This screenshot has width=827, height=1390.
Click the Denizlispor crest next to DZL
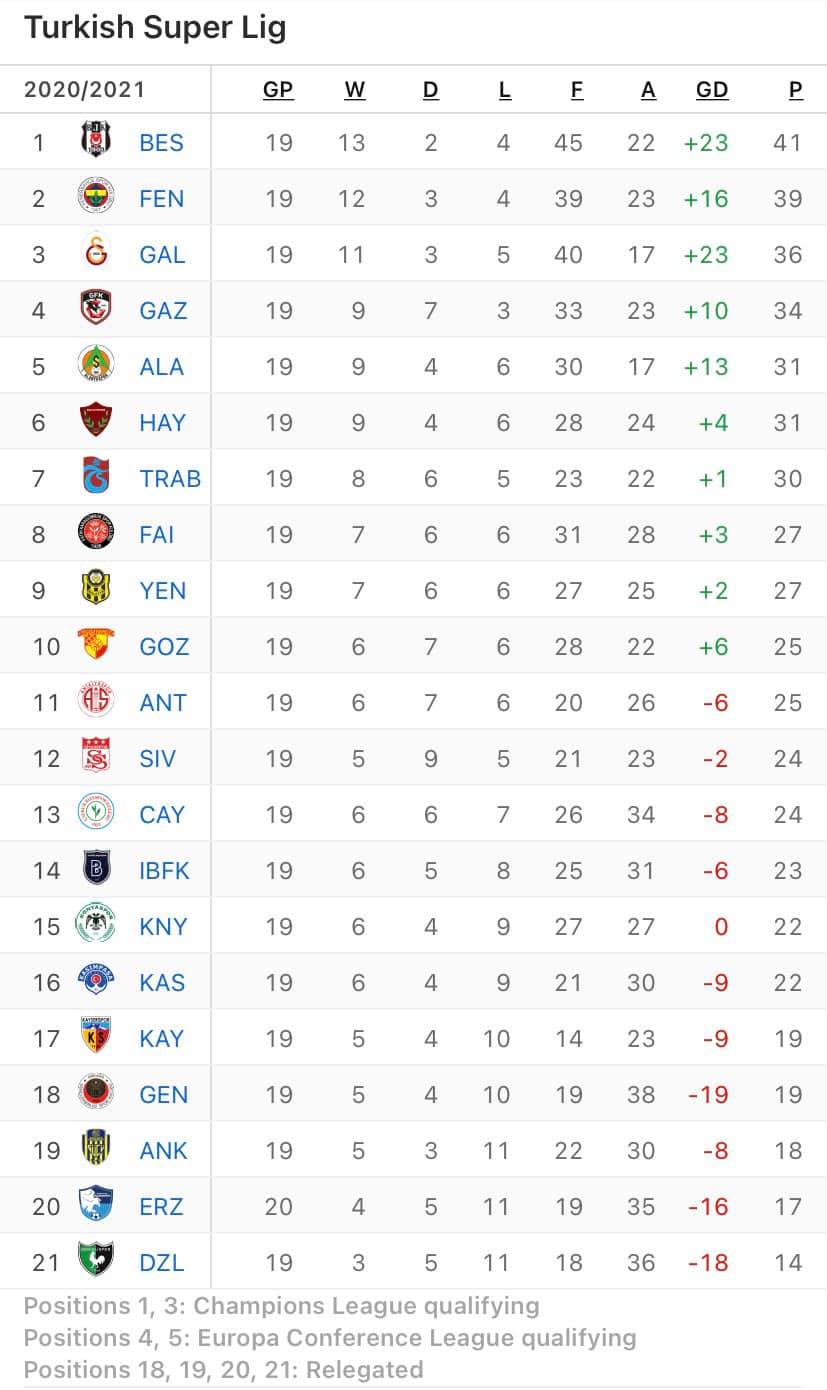click(97, 1262)
